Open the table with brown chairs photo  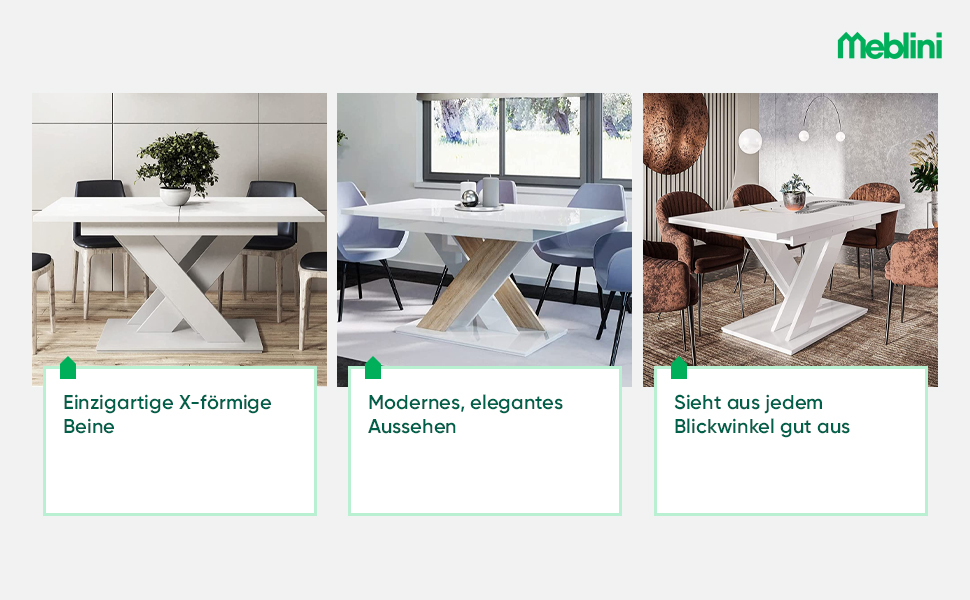coord(790,239)
